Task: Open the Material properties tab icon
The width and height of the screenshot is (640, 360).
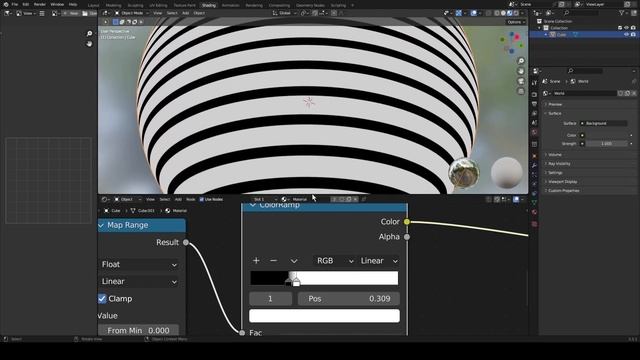Action: tap(534, 212)
